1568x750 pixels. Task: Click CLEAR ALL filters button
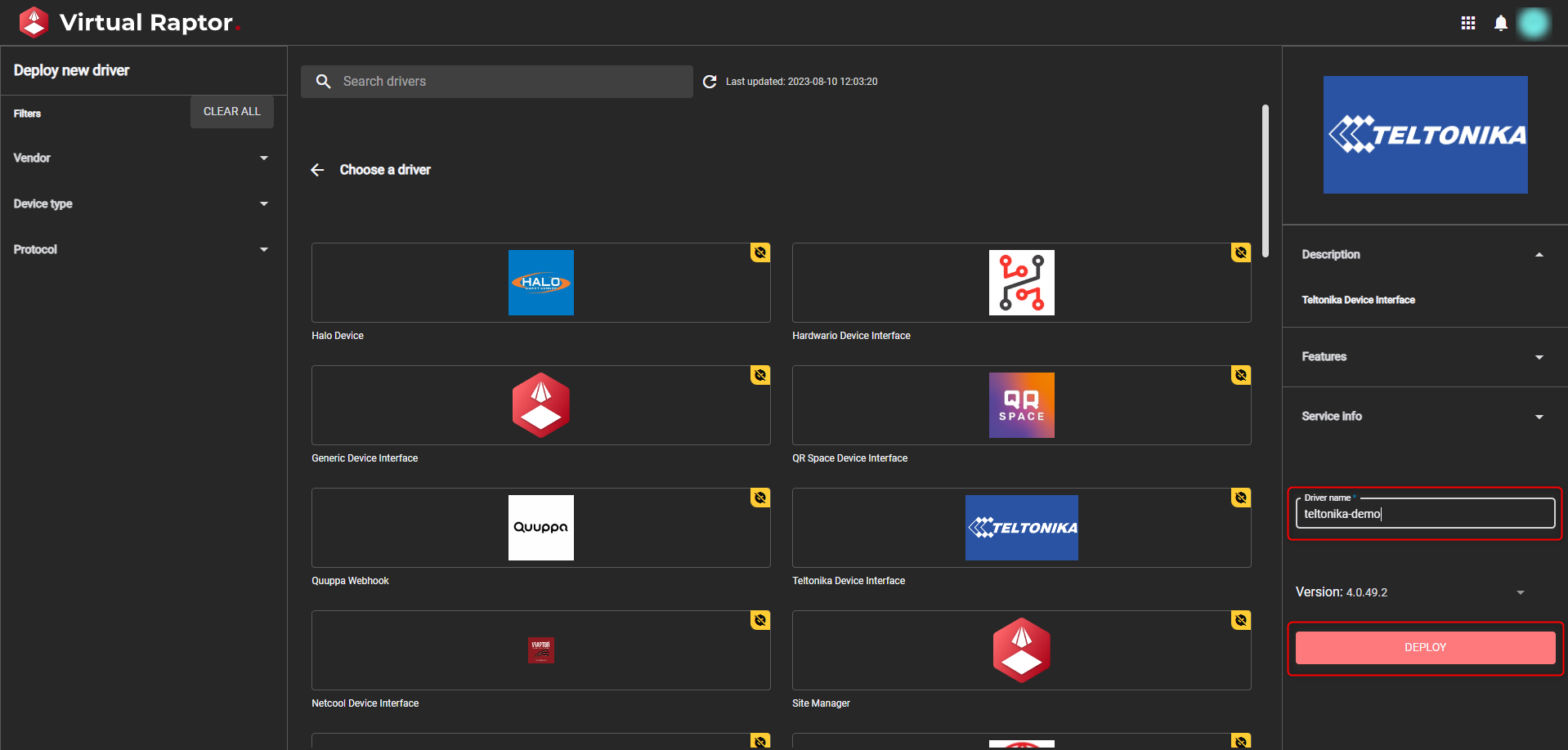coord(232,112)
